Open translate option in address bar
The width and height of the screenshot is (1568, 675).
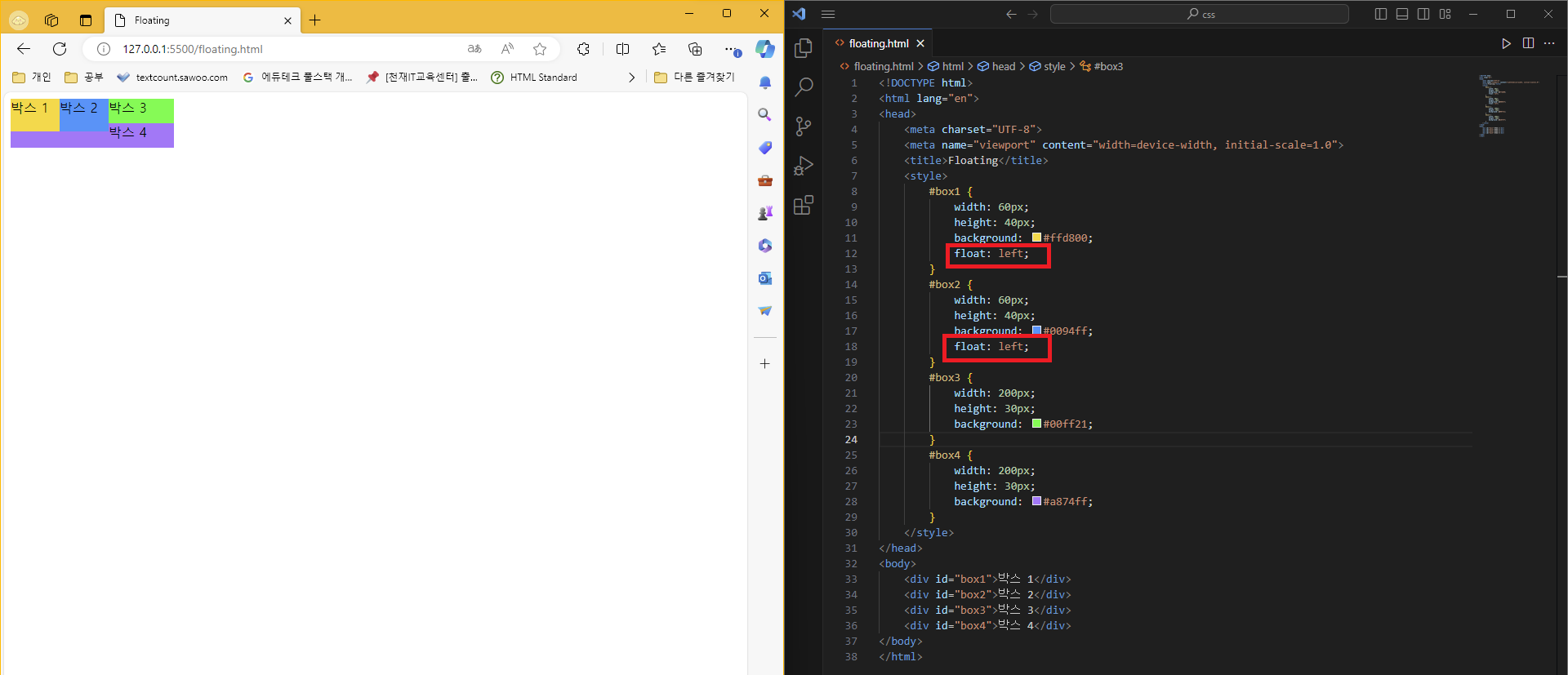coord(474,49)
